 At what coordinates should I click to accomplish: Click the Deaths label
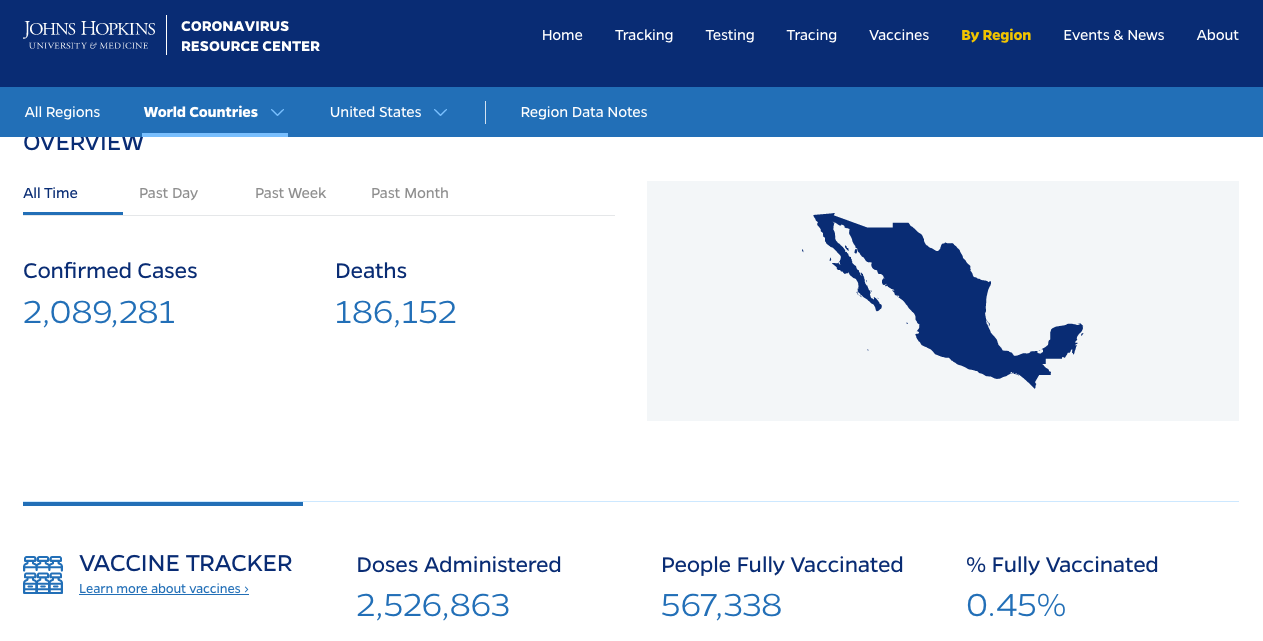371,271
